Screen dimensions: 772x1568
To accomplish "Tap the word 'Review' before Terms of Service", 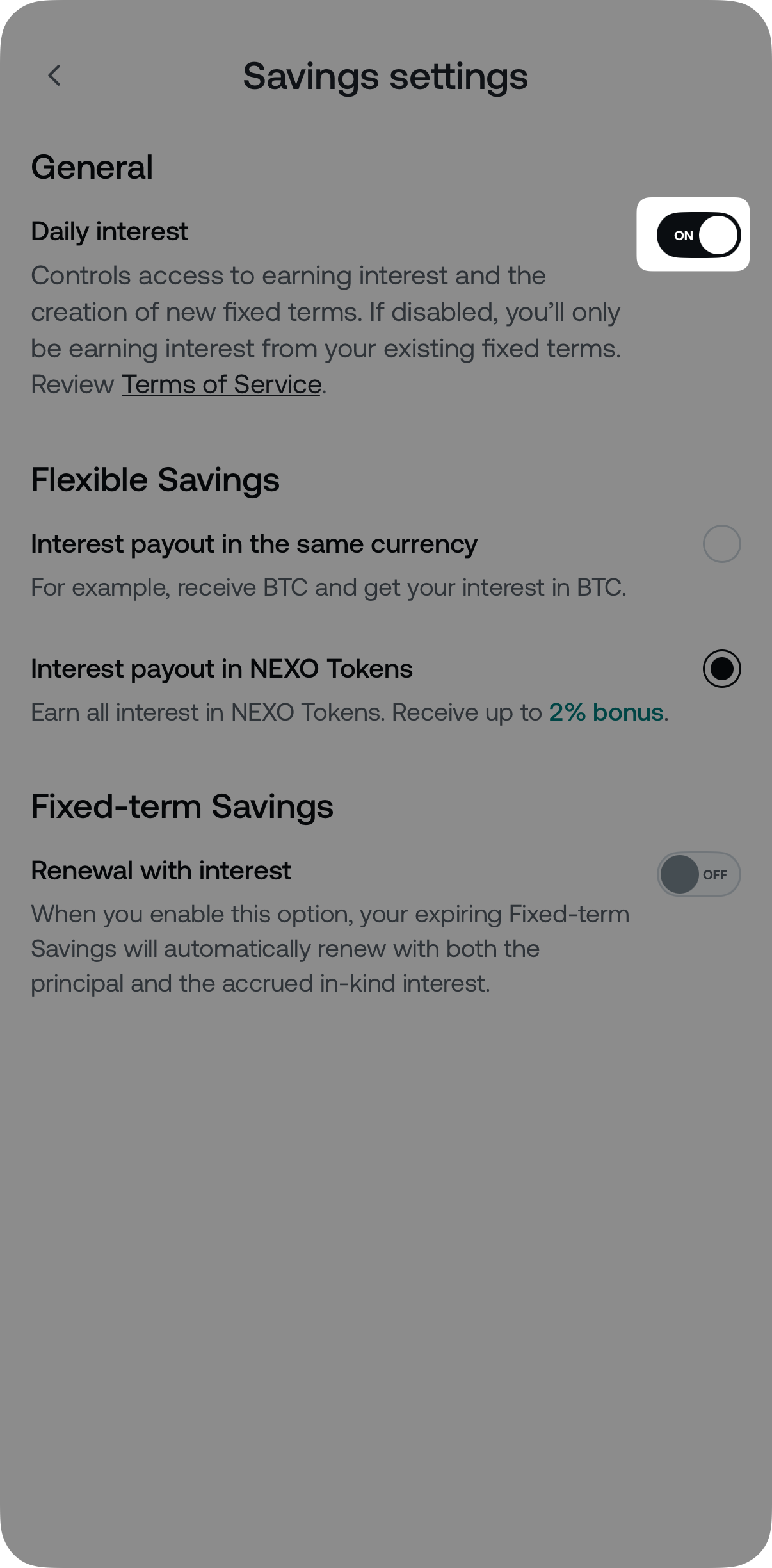I will click(72, 385).
